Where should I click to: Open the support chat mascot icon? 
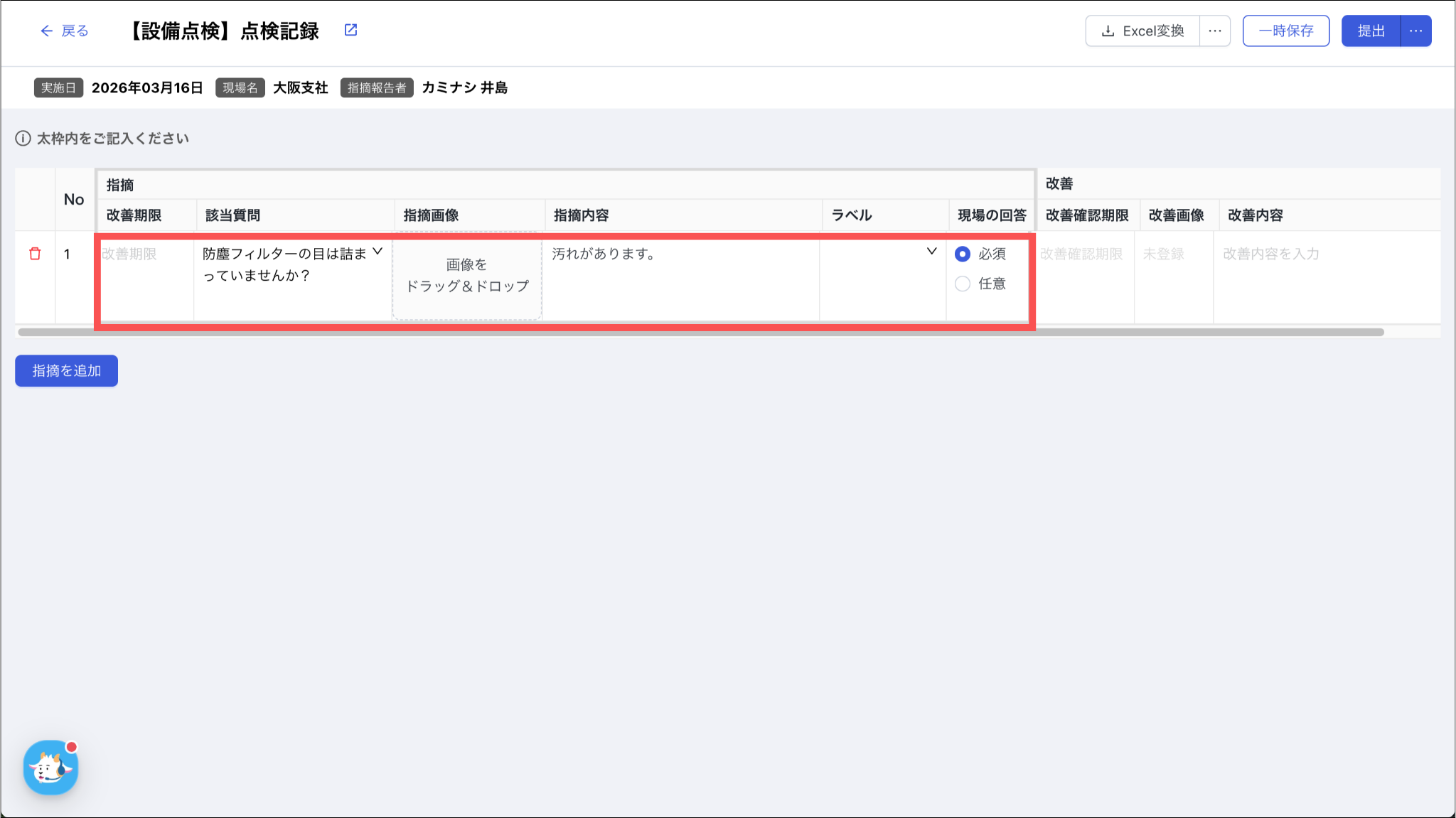[50, 768]
